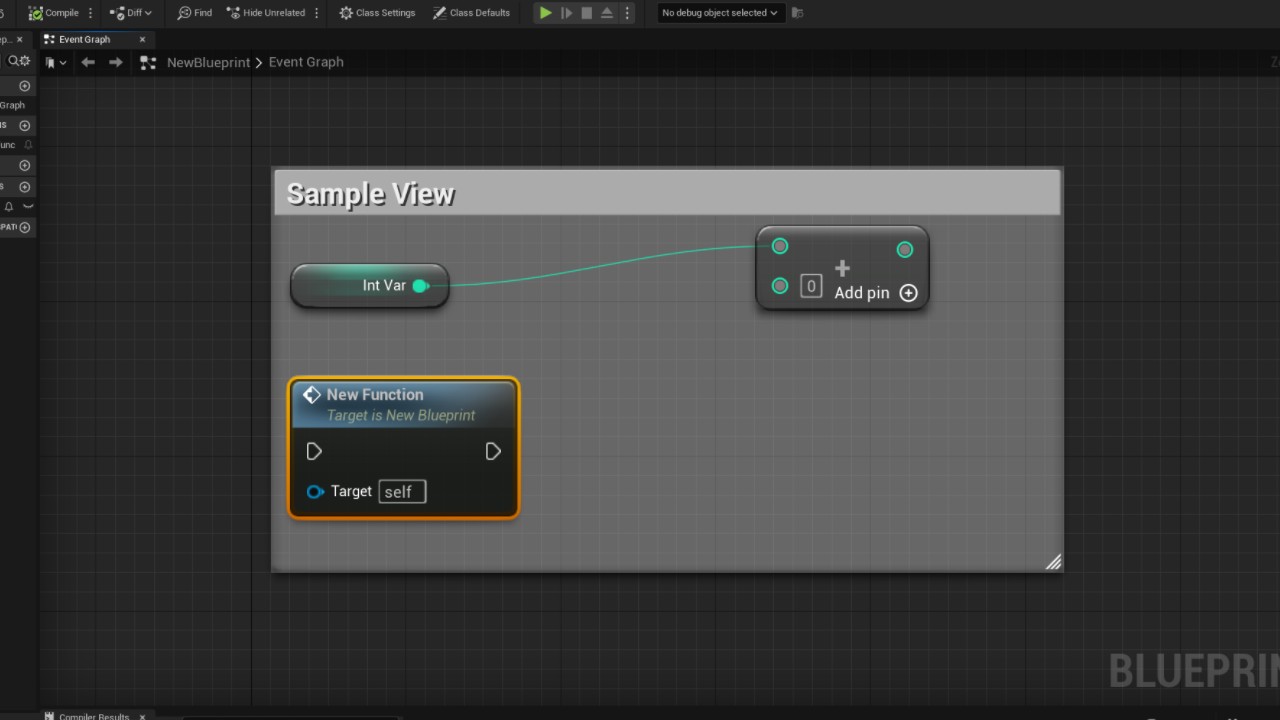
Task: Click the My Blueprint search icon
Action: (x=14, y=61)
